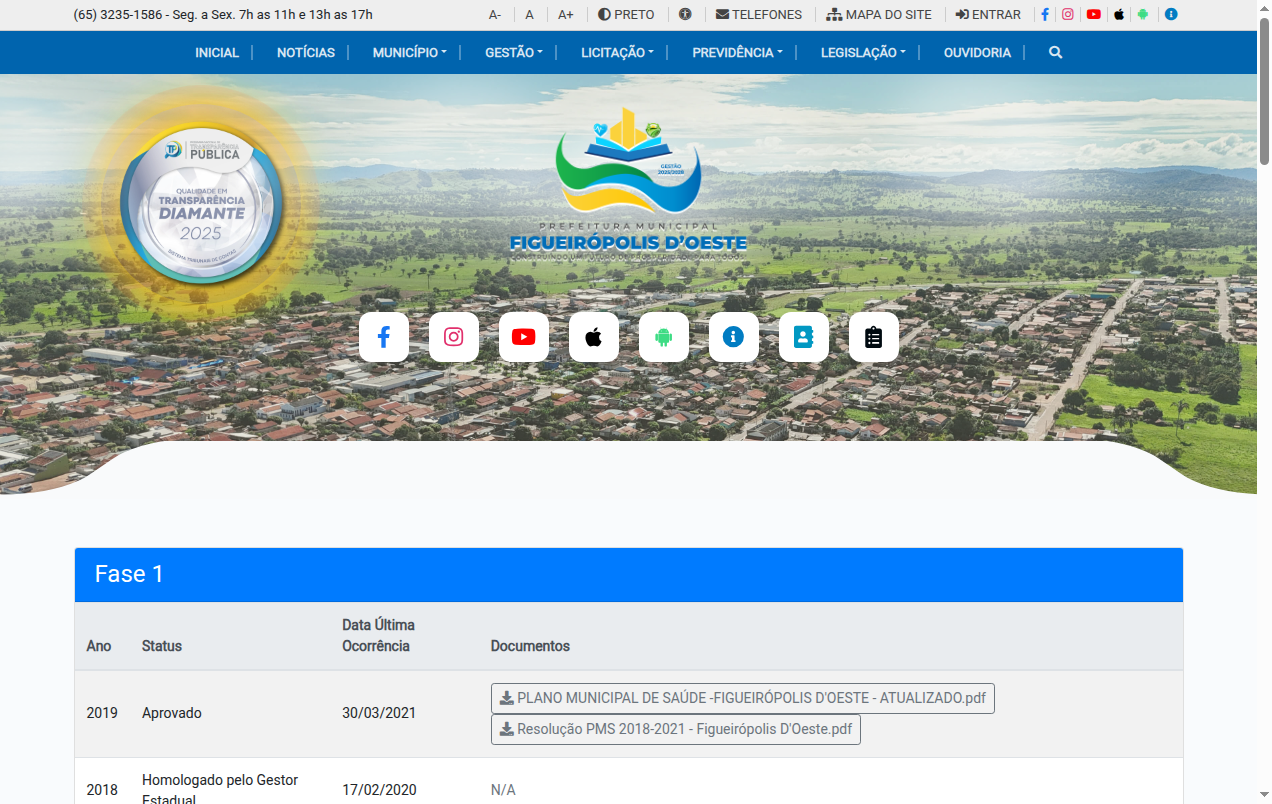1272x804 pixels.
Task: Click the phone number (65) 3235-1586
Action: point(118,15)
